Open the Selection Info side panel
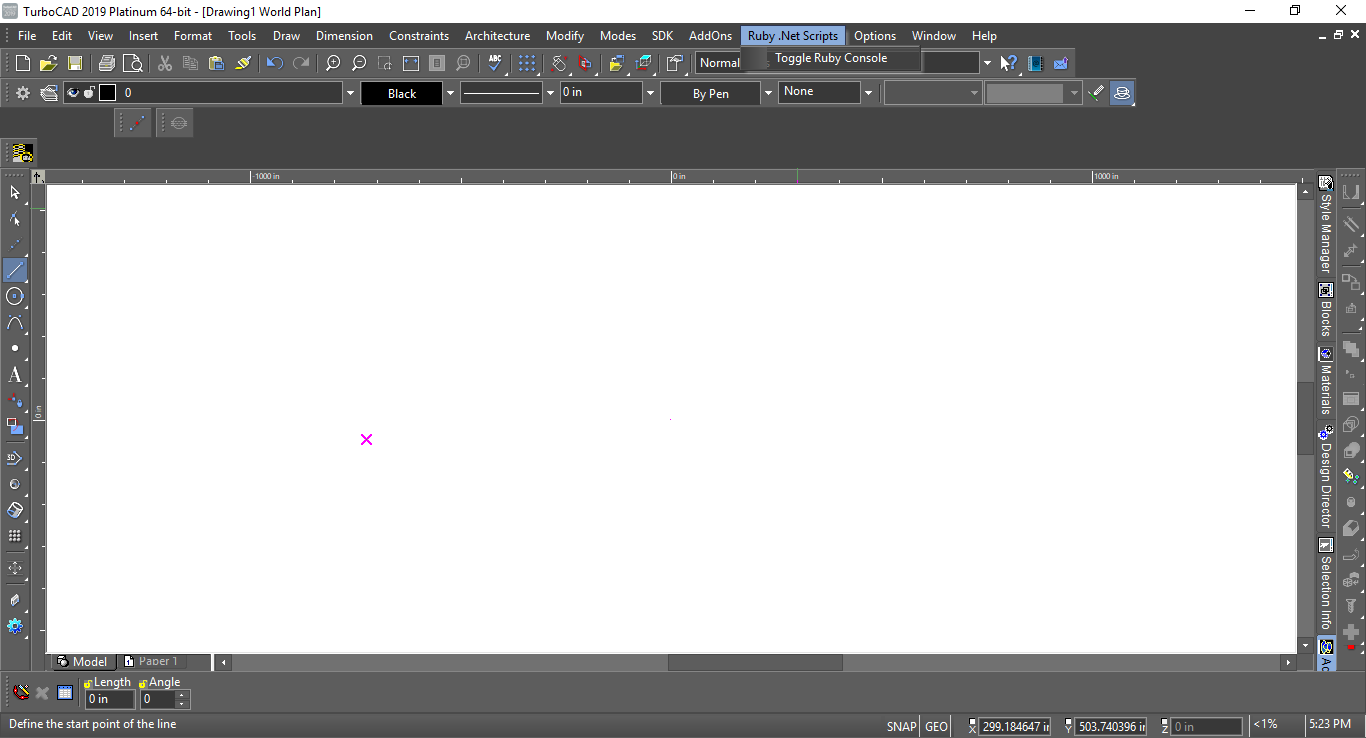Image resolution: width=1366 pixels, height=738 pixels. (1326, 584)
